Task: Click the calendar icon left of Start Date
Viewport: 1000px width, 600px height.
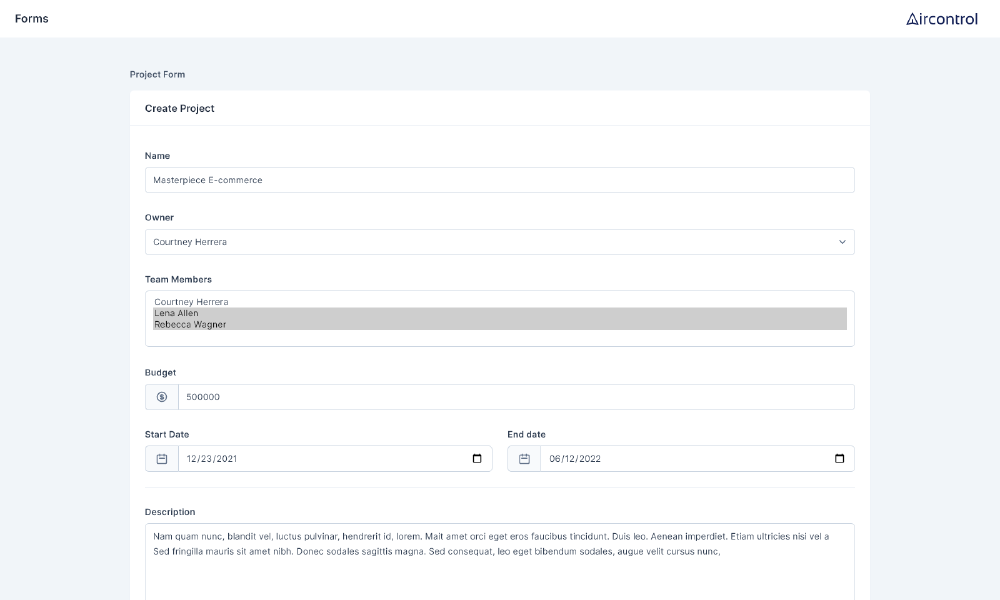Action: (x=162, y=459)
